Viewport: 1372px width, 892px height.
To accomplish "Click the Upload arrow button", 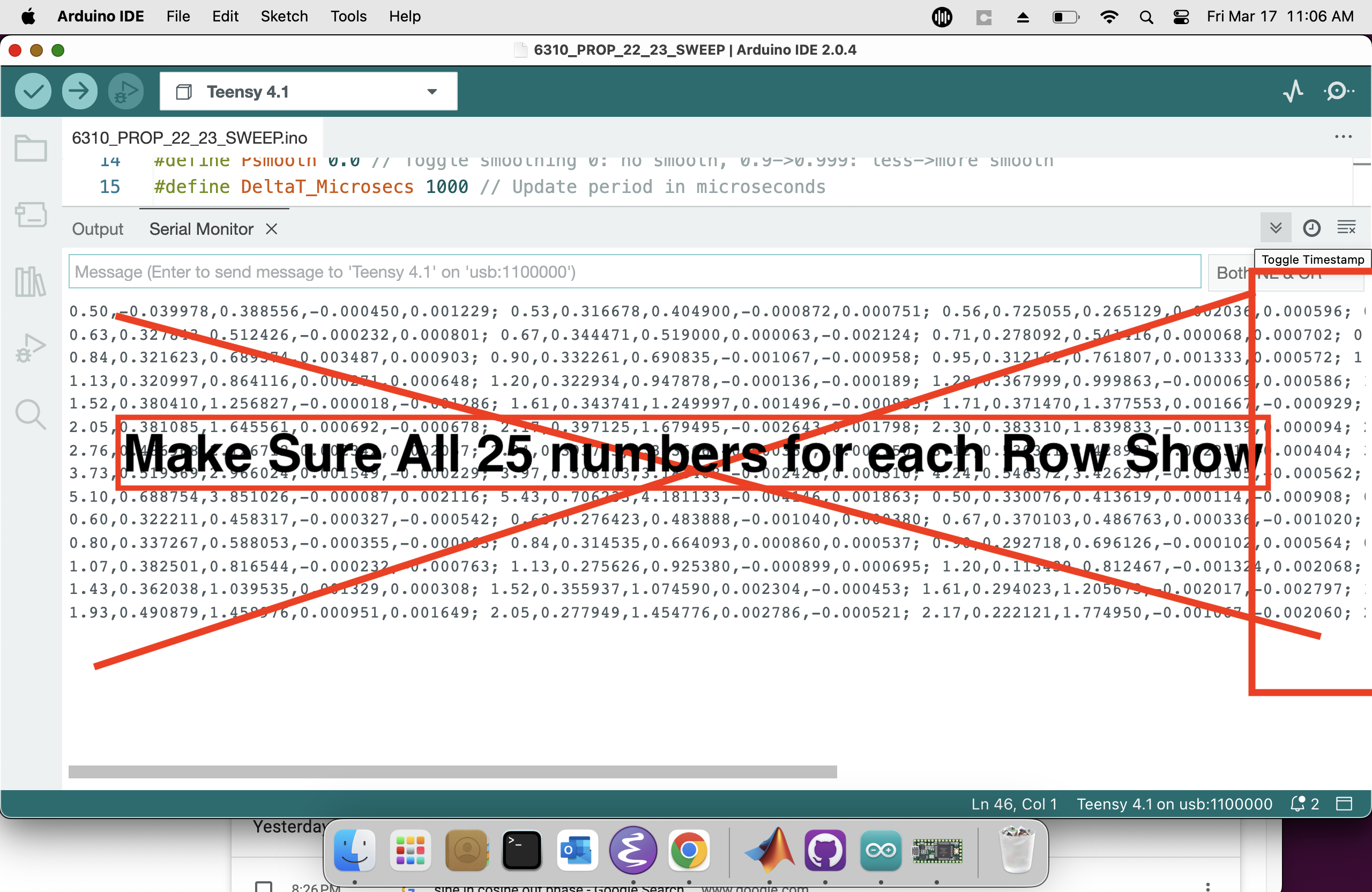I will click(x=79, y=91).
